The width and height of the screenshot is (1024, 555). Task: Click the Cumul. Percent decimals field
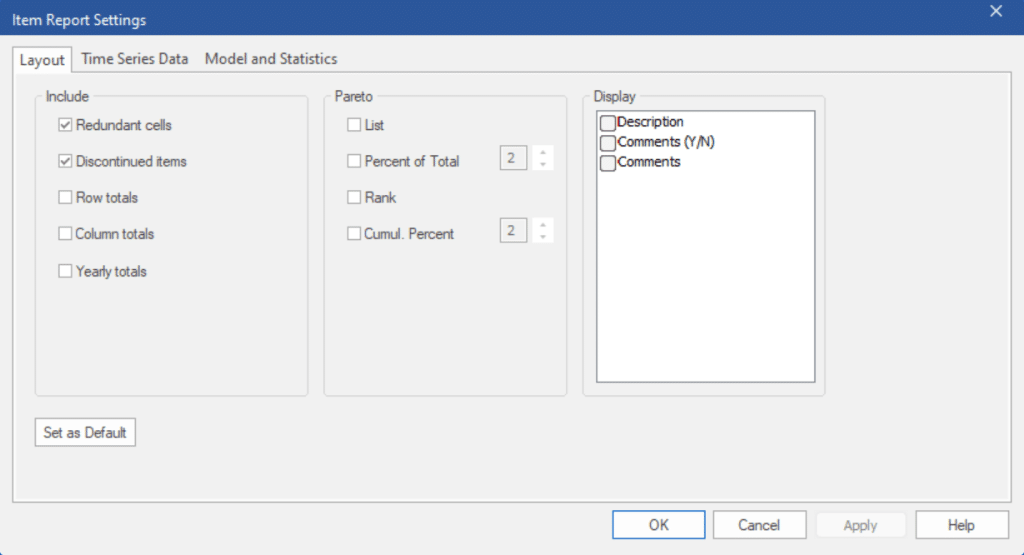(x=513, y=230)
